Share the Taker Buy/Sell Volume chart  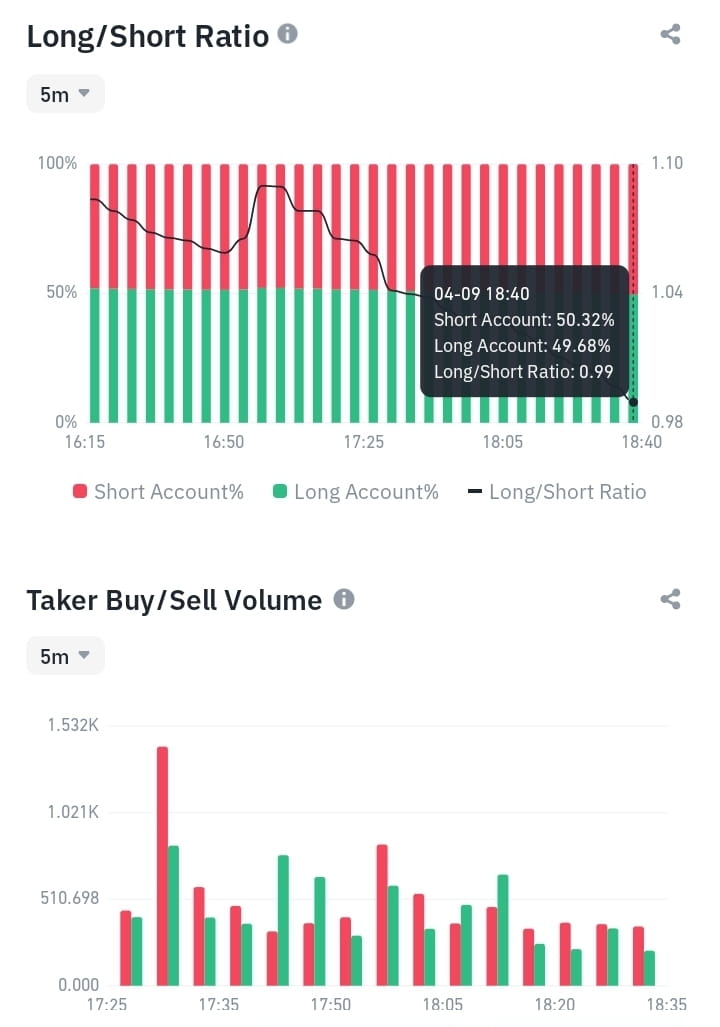670,599
